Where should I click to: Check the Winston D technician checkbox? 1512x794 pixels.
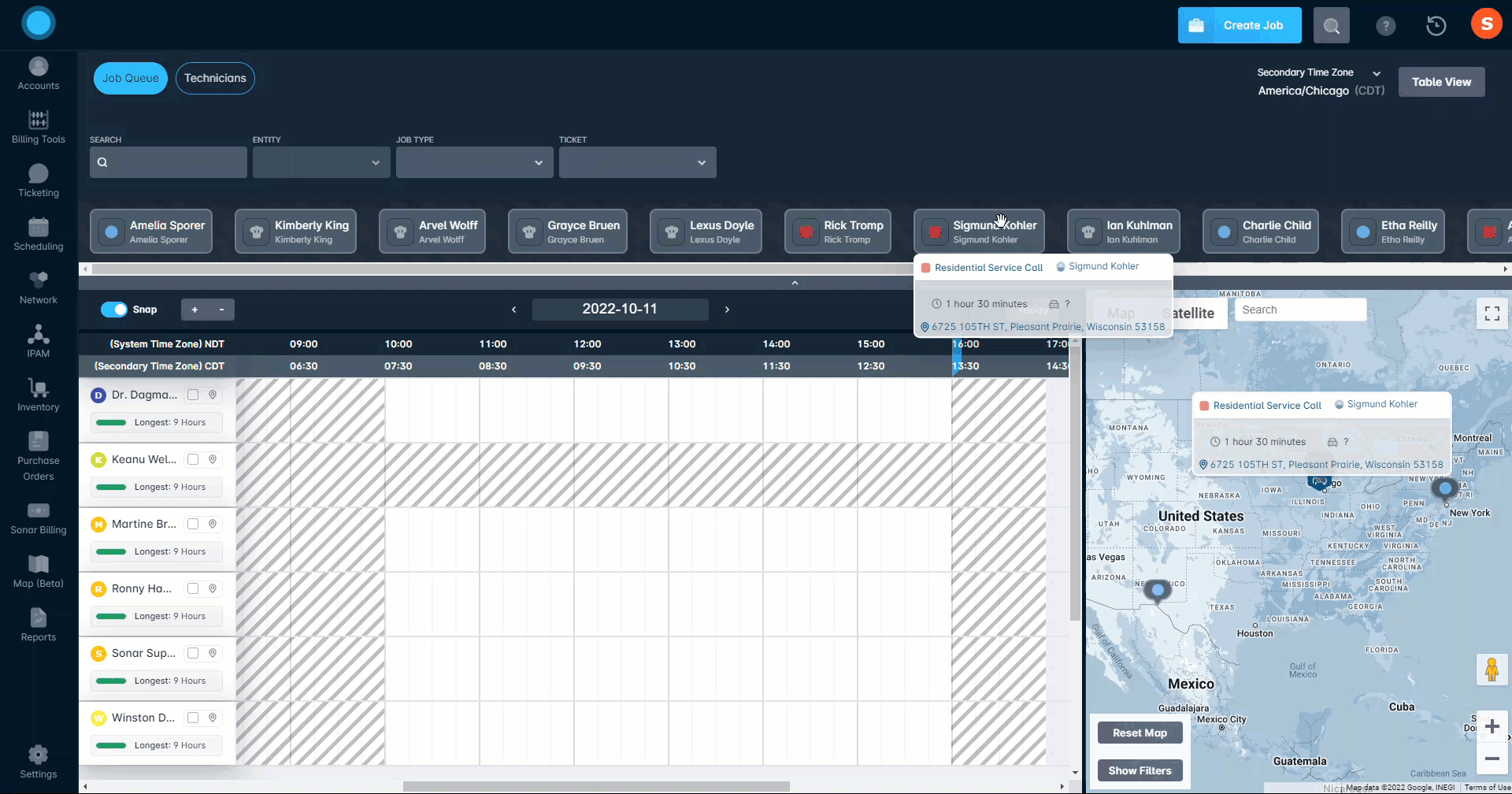(193, 718)
